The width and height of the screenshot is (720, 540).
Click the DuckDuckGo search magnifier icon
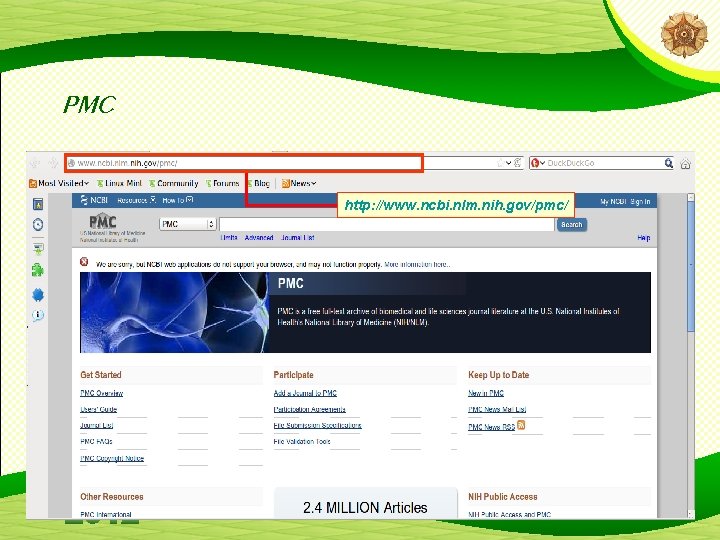[x=669, y=163]
